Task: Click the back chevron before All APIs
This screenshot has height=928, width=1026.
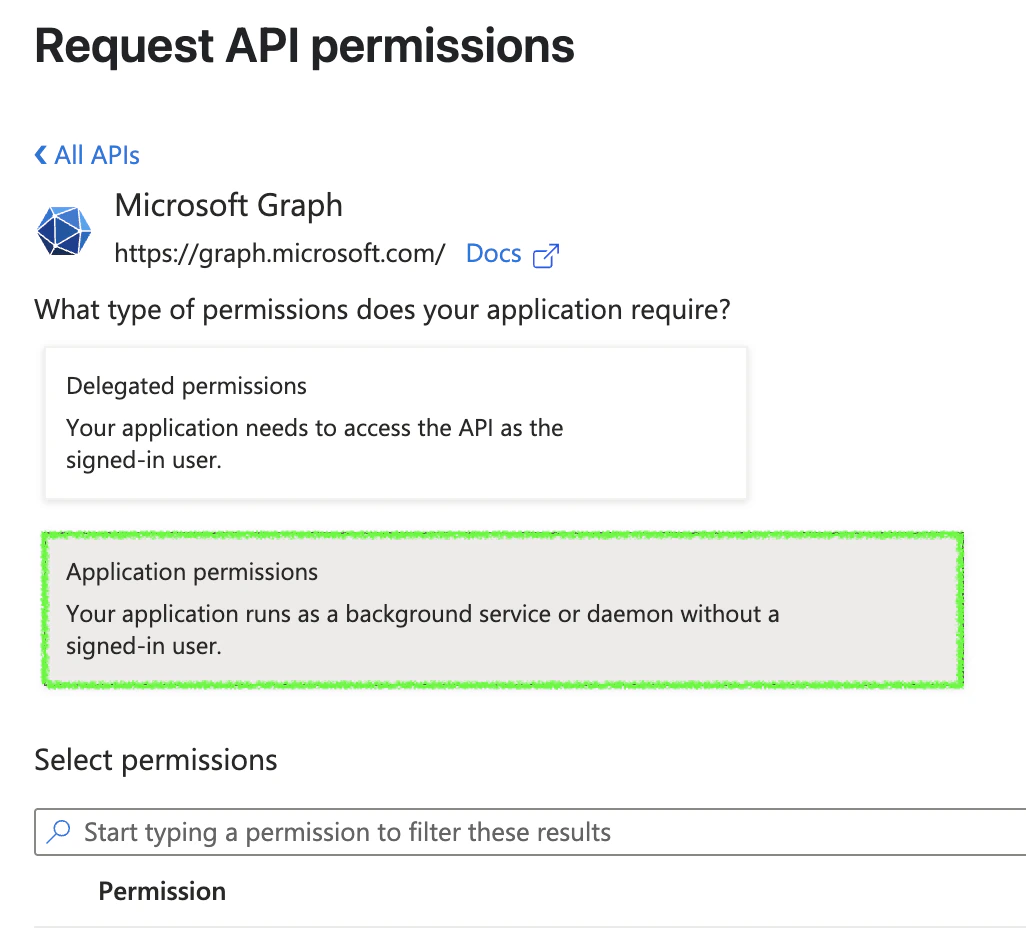Action: (40, 154)
